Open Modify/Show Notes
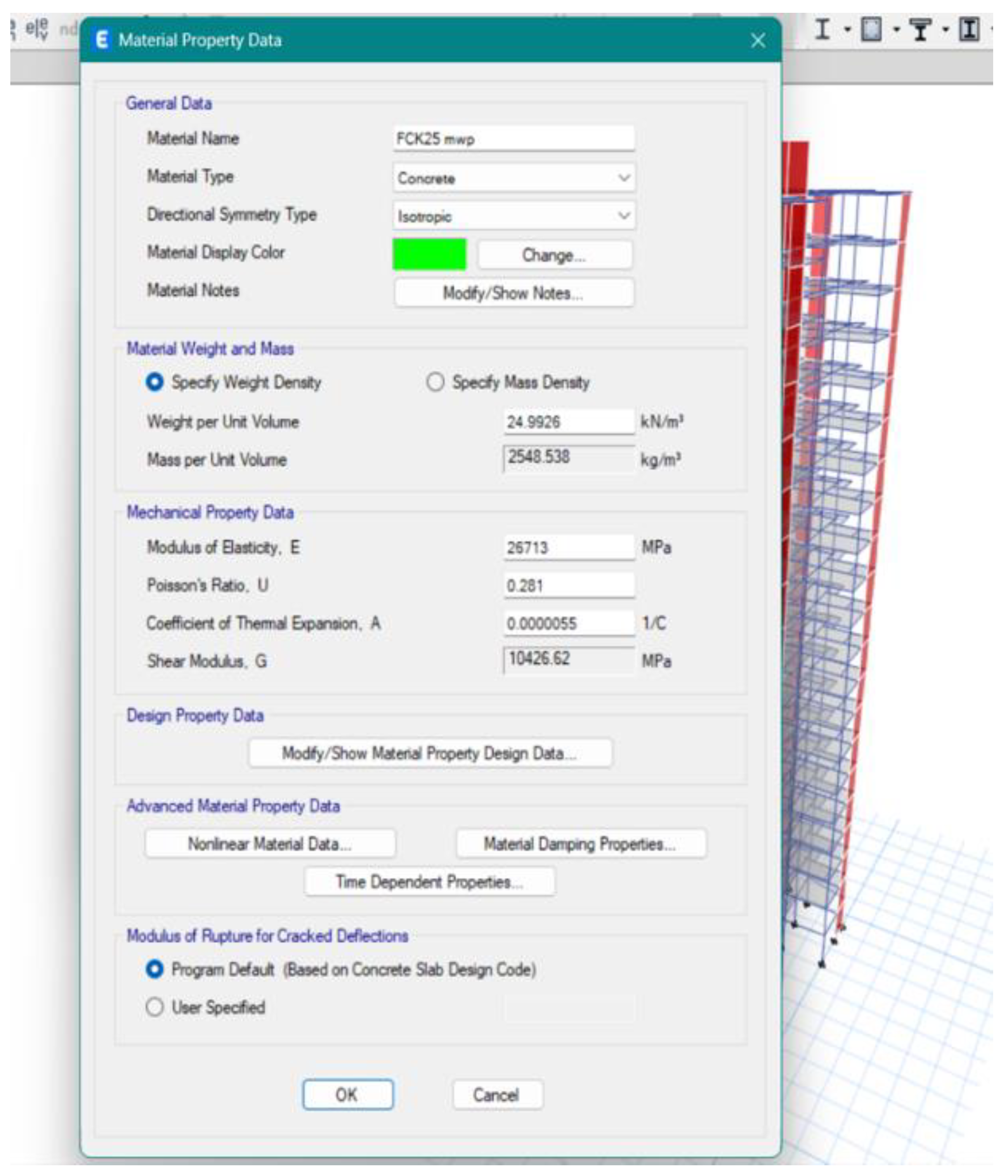Image resolution: width=1008 pixels, height=1176 pixels. 513,293
